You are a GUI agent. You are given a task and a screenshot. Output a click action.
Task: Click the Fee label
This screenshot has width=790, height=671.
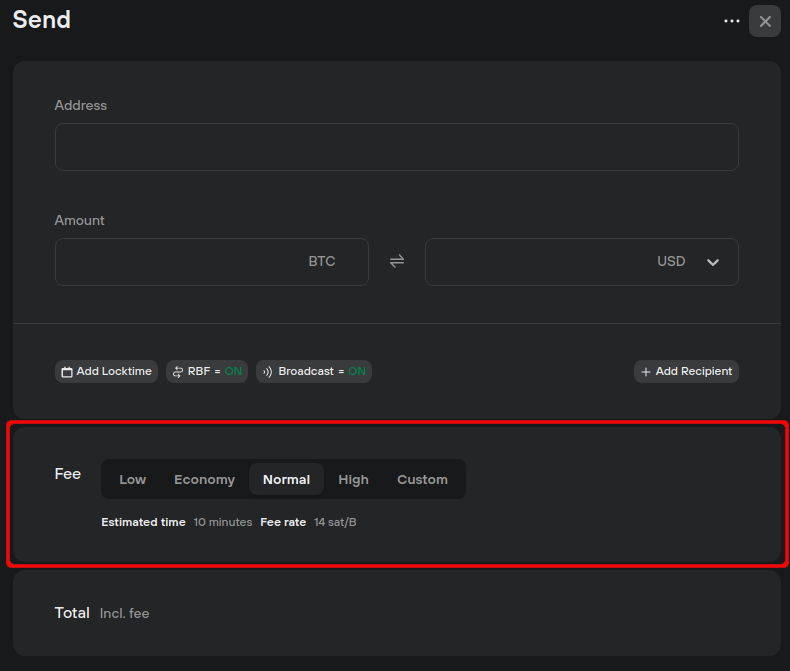click(x=68, y=474)
